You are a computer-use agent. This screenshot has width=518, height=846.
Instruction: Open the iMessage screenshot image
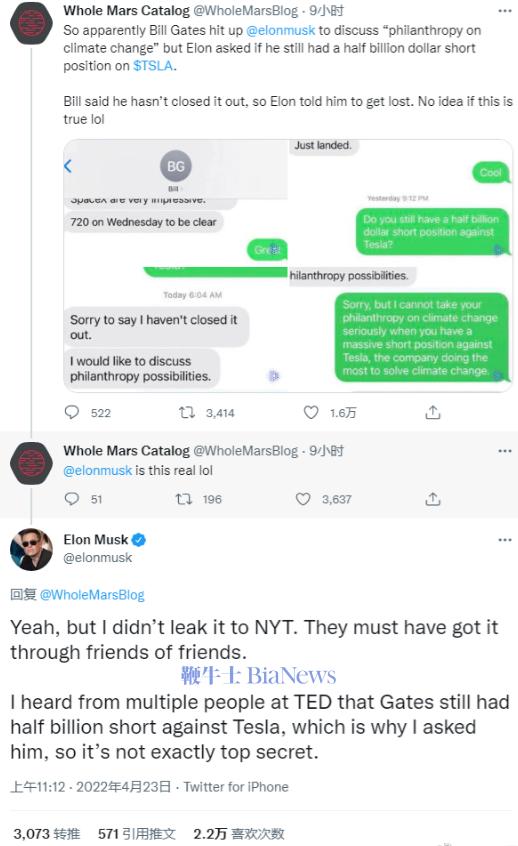point(288,266)
